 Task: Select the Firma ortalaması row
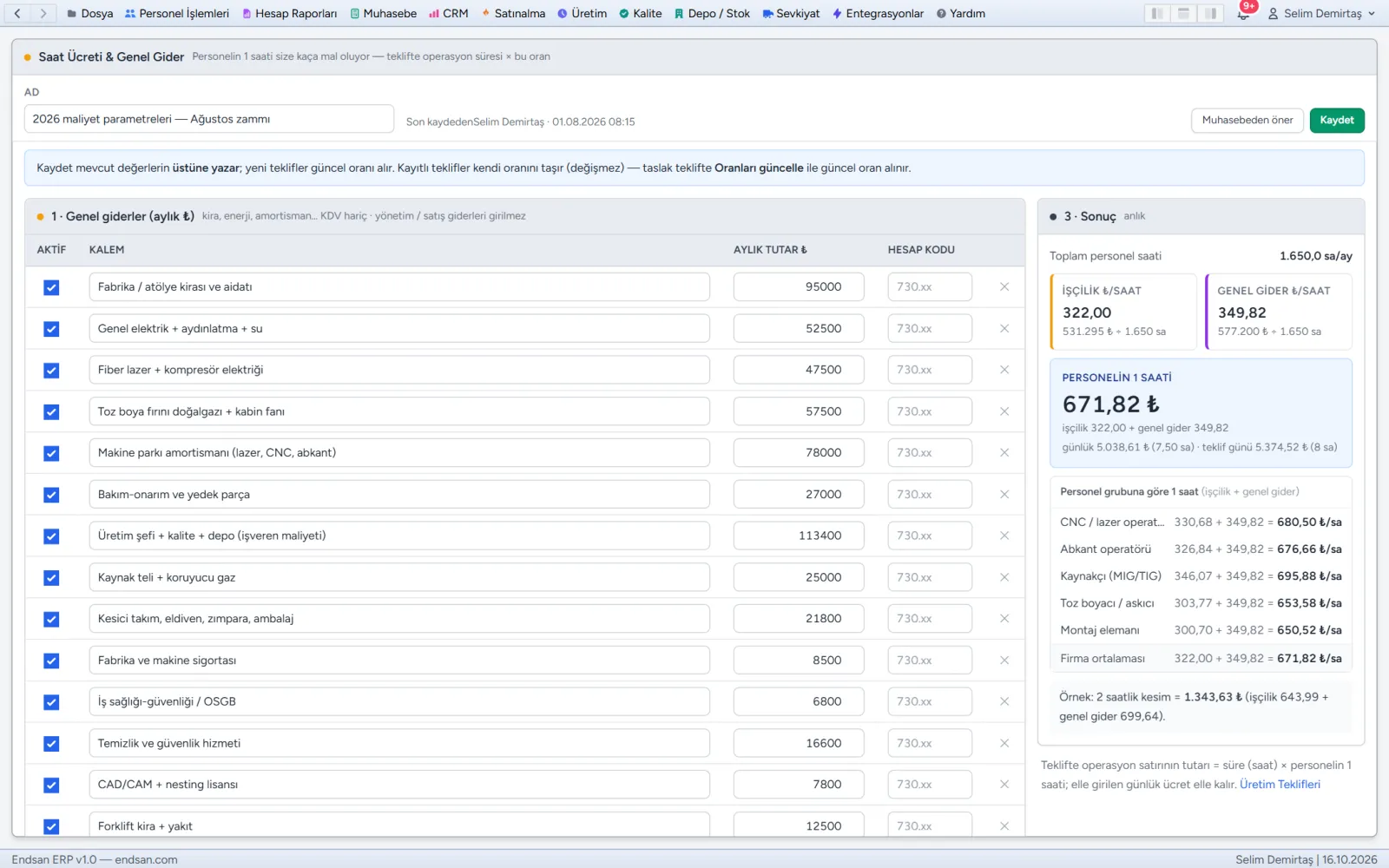coord(1201,658)
